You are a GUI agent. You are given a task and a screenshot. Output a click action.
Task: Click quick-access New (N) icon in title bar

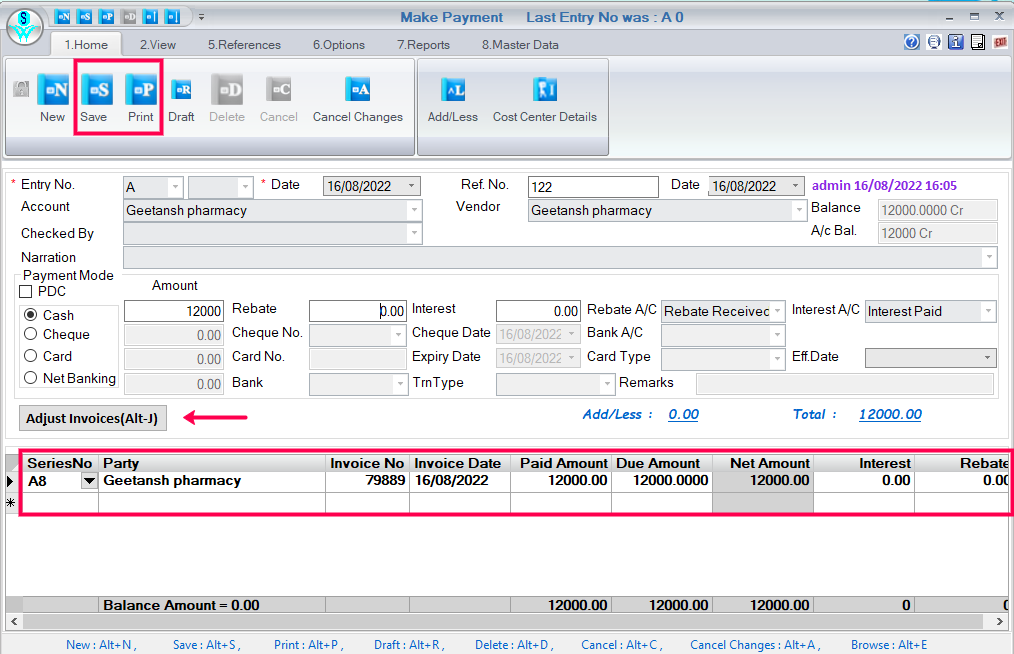63,17
